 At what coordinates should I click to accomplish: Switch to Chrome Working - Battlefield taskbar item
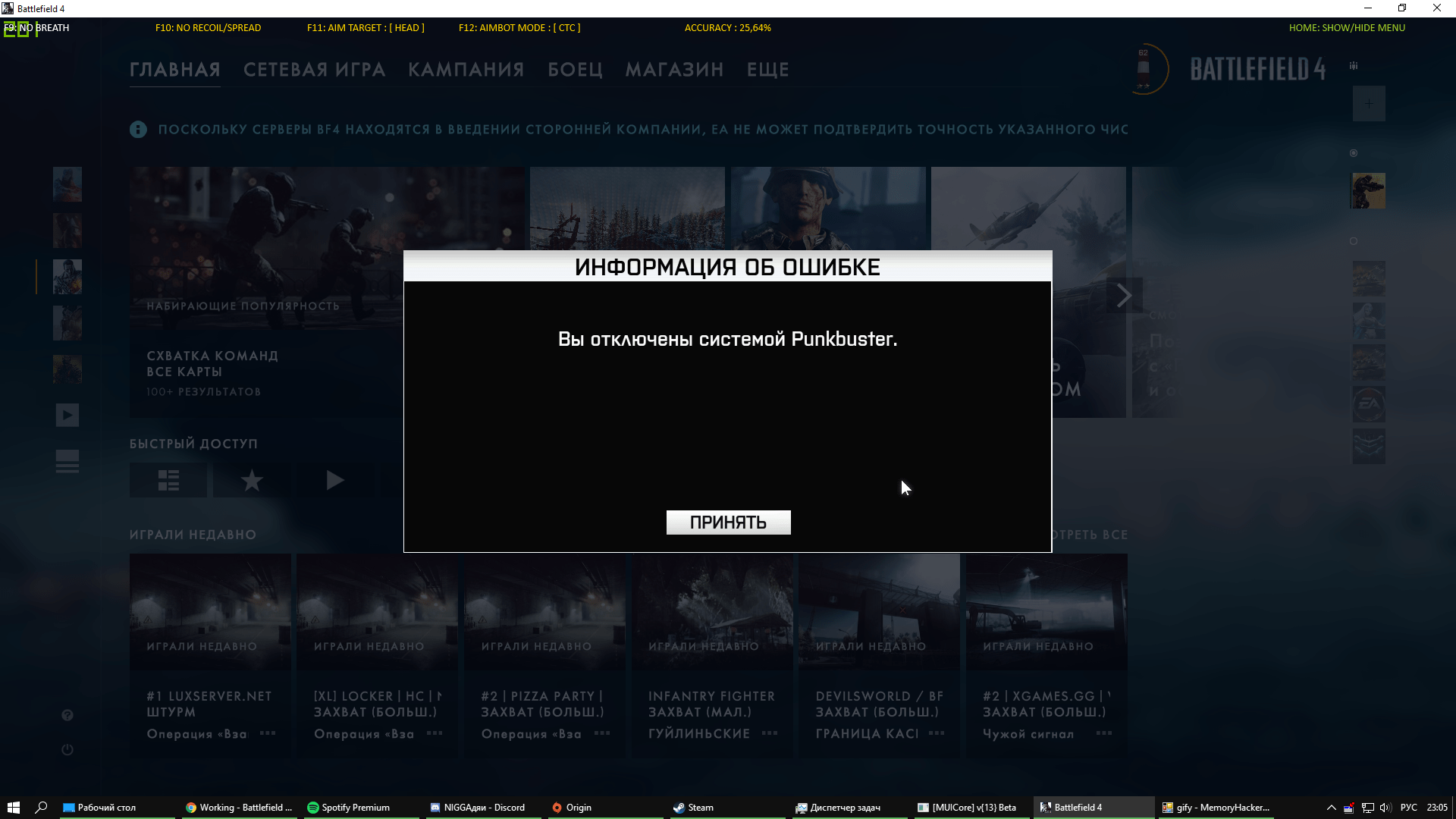click(x=238, y=808)
